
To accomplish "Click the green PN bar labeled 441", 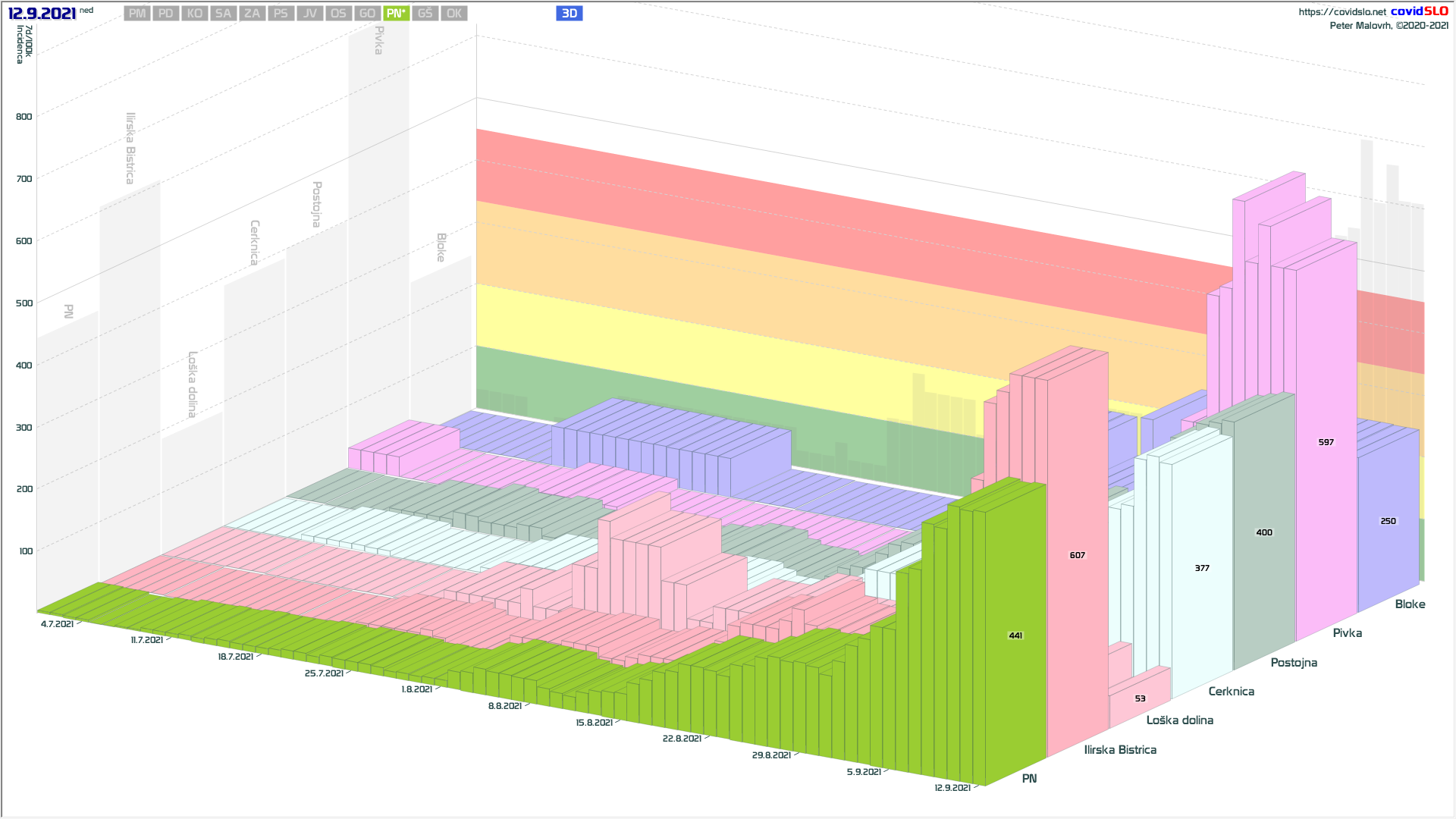I will click(1015, 635).
